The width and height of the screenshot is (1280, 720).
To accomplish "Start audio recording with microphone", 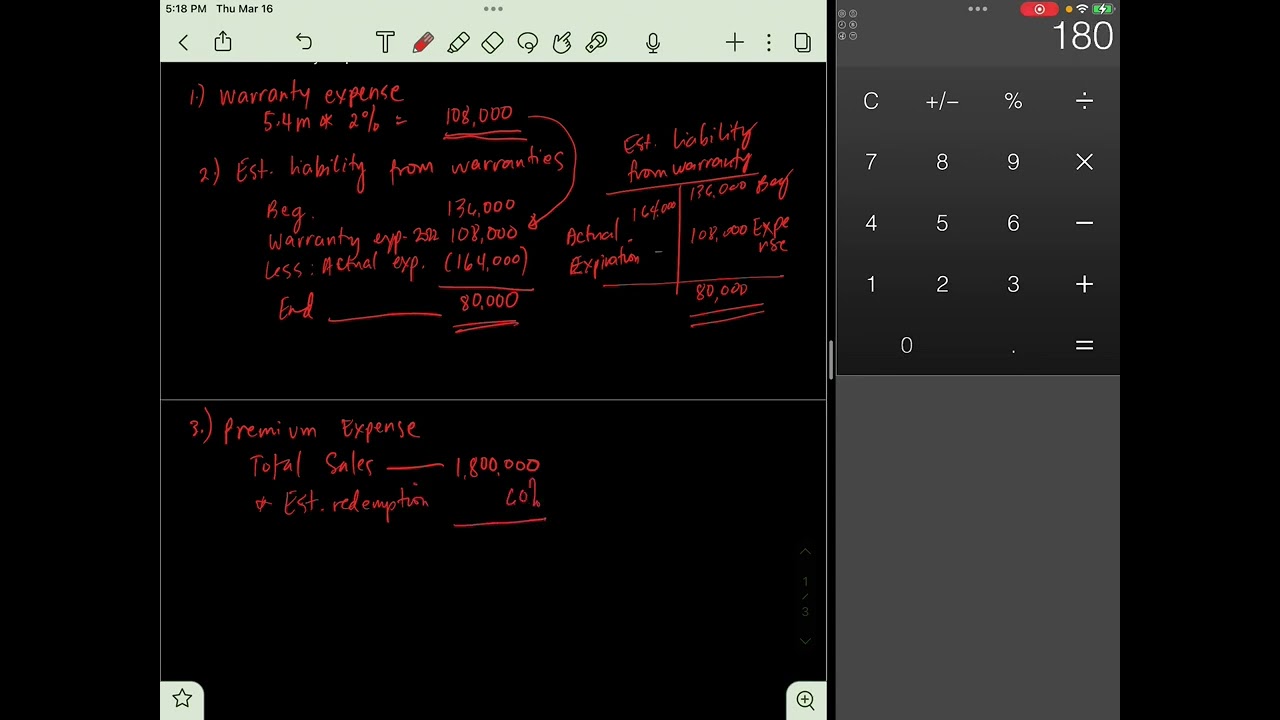I will pos(653,42).
